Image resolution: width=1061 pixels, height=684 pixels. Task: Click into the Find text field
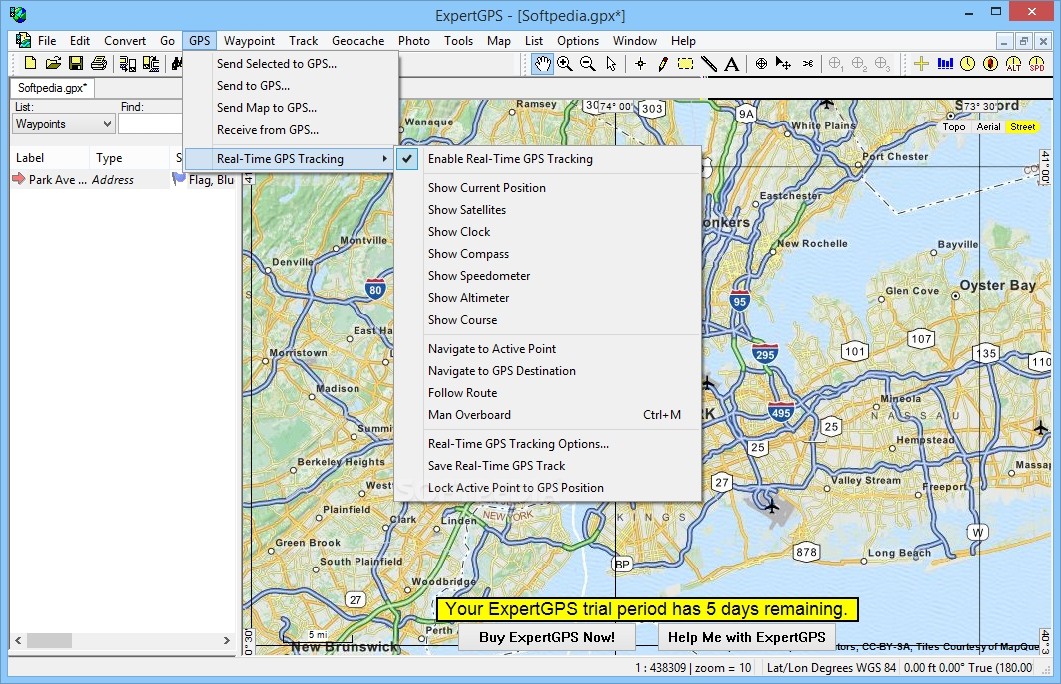coord(150,124)
